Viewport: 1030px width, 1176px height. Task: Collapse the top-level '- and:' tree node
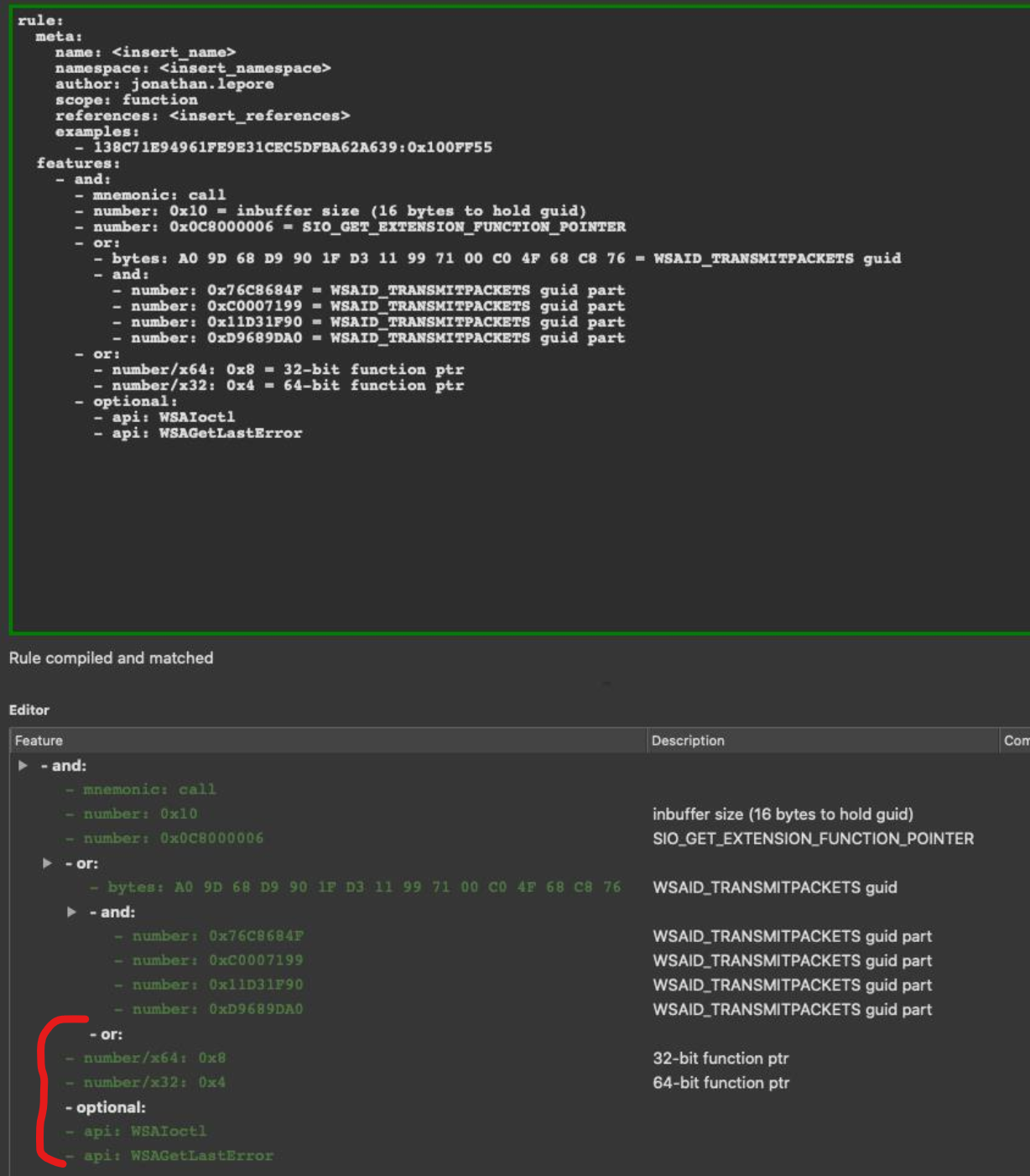point(23,765)
